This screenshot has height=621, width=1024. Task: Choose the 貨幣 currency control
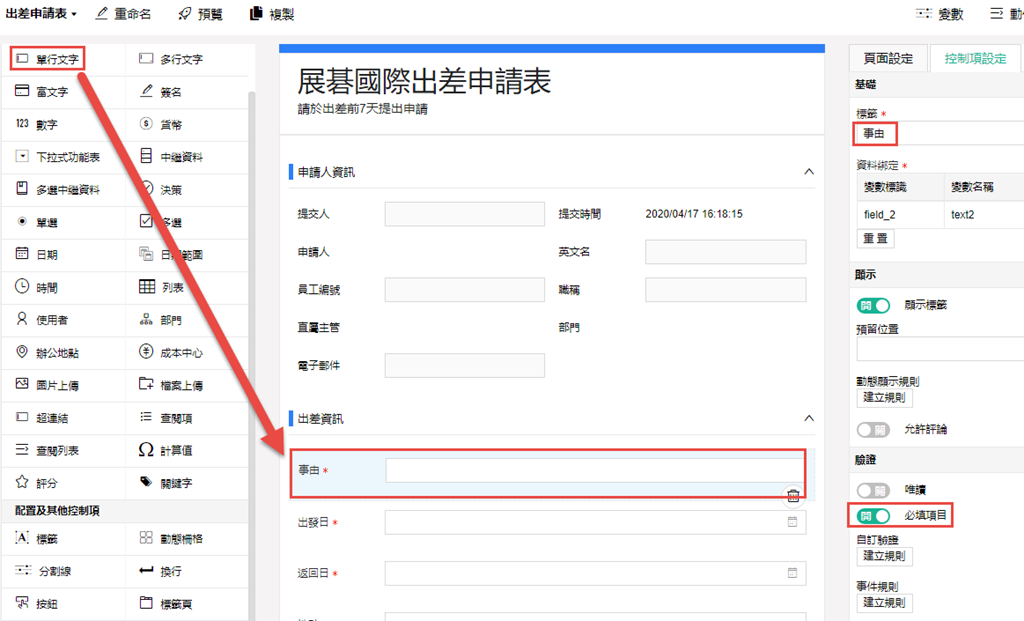(x=146, y=125)
